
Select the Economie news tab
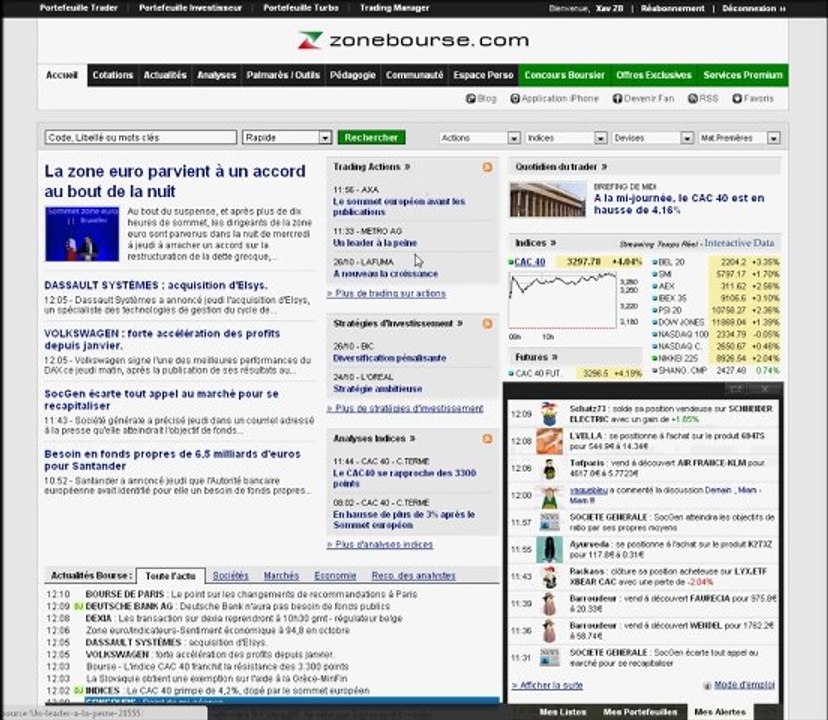click(335, 576)
